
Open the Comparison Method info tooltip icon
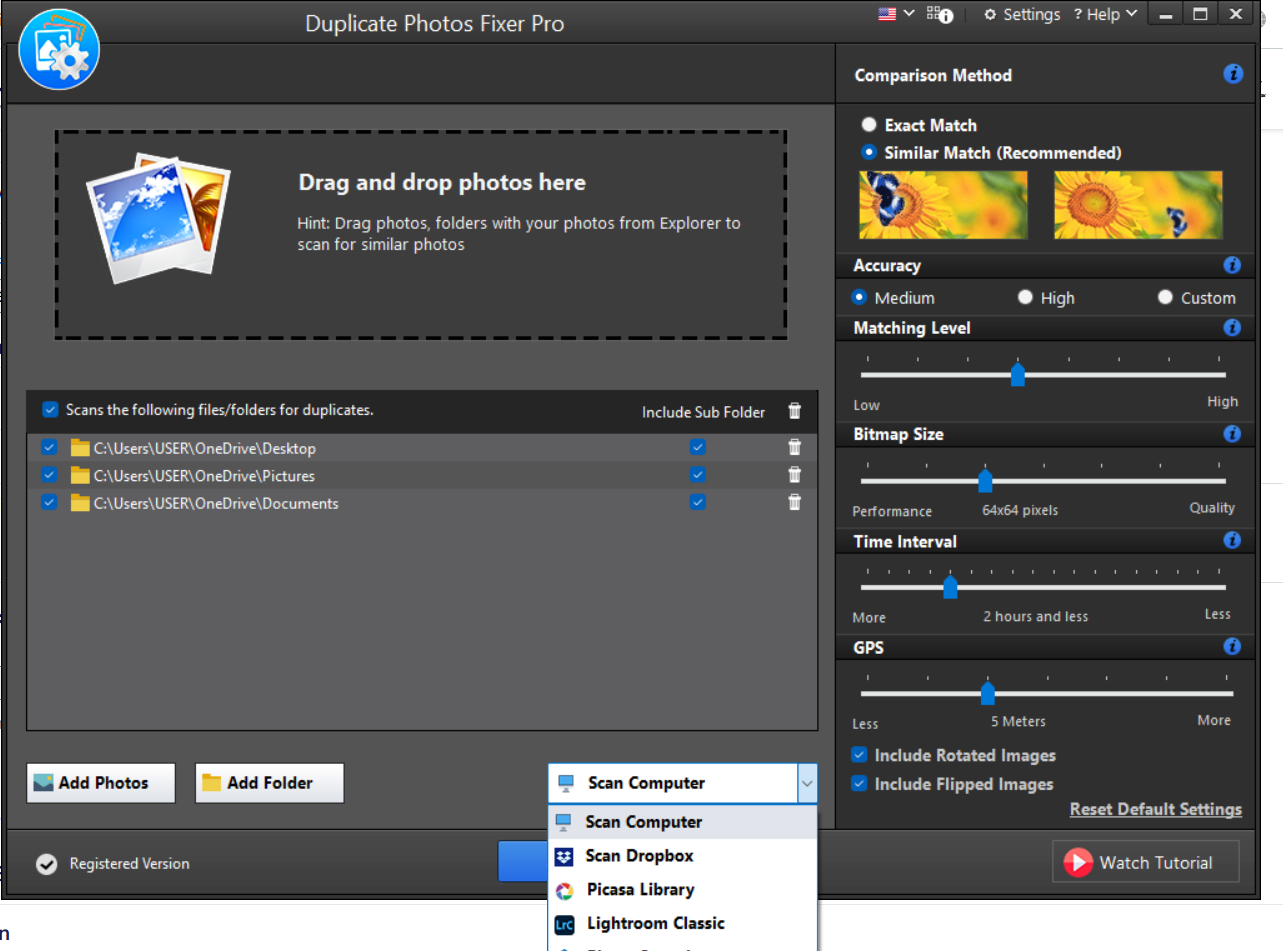[x=1232, y=74]
